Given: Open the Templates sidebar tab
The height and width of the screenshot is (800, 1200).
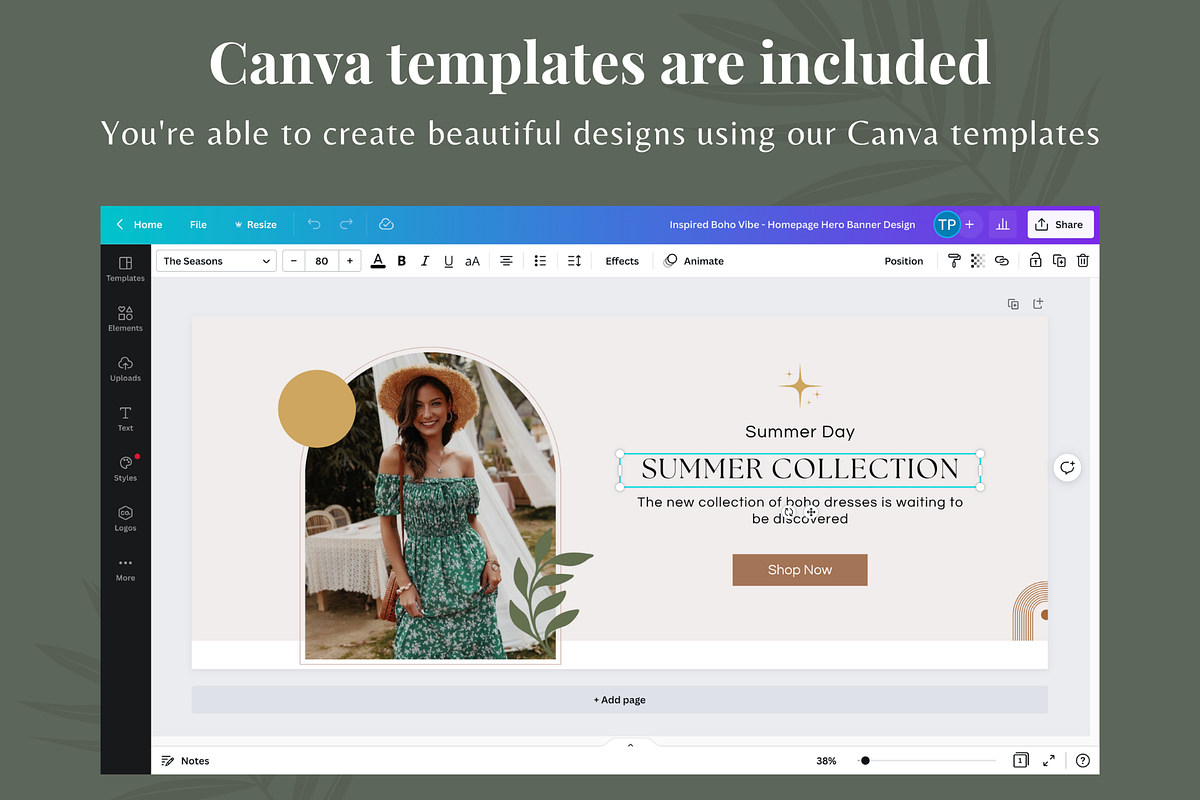Looking at the screenshot, I should [x=125, y=268].
